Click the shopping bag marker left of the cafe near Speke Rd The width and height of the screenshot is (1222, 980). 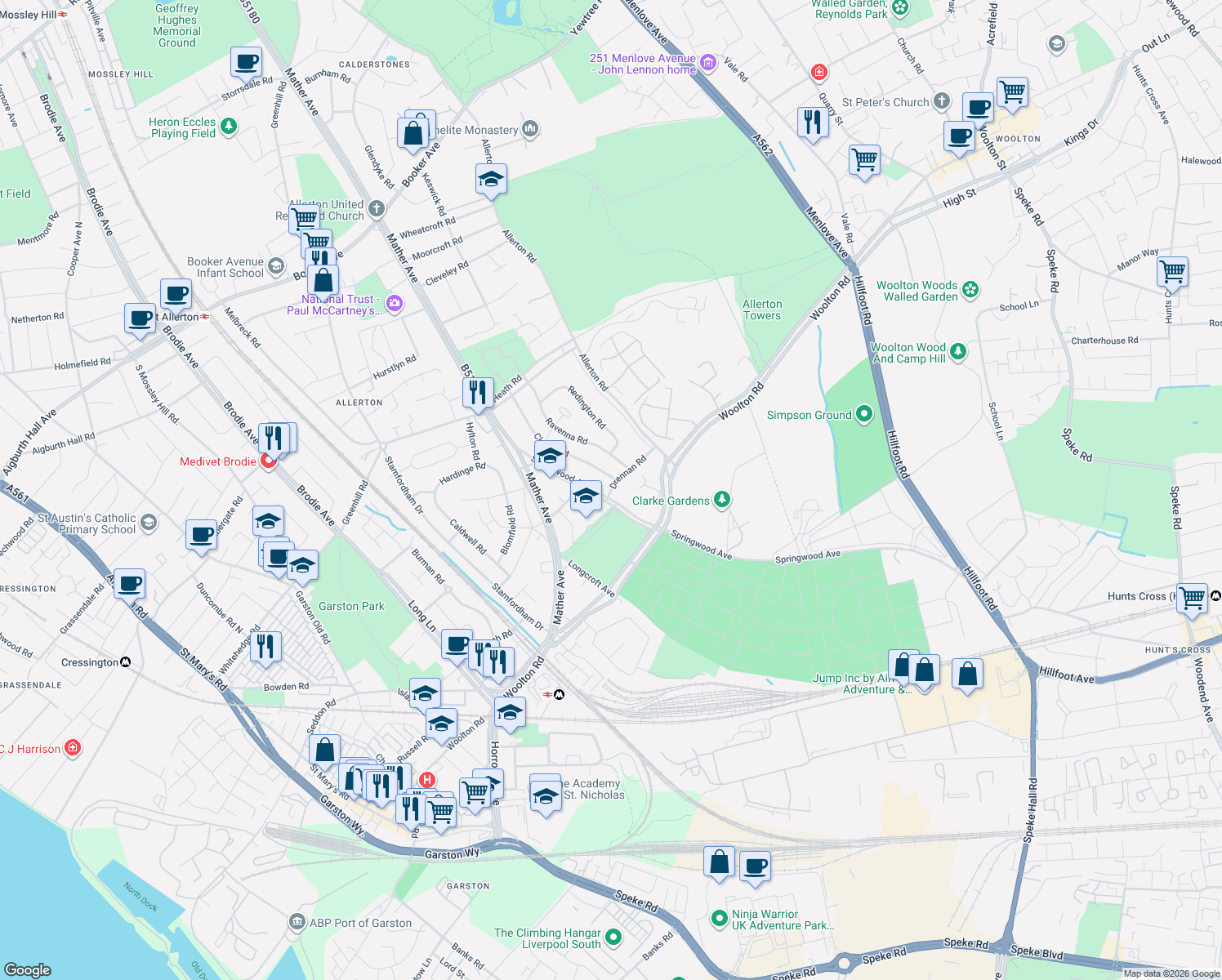click(x=720, y=863)
